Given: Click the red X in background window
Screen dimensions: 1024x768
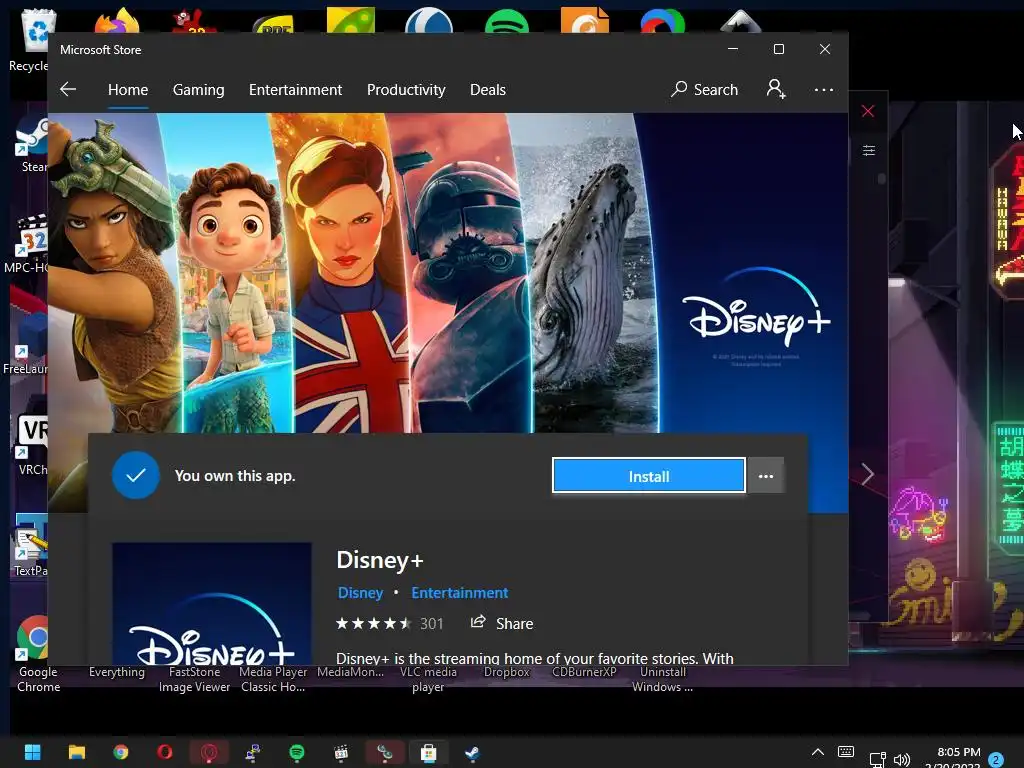Looking at the screenshot, I should coord(868,111).
